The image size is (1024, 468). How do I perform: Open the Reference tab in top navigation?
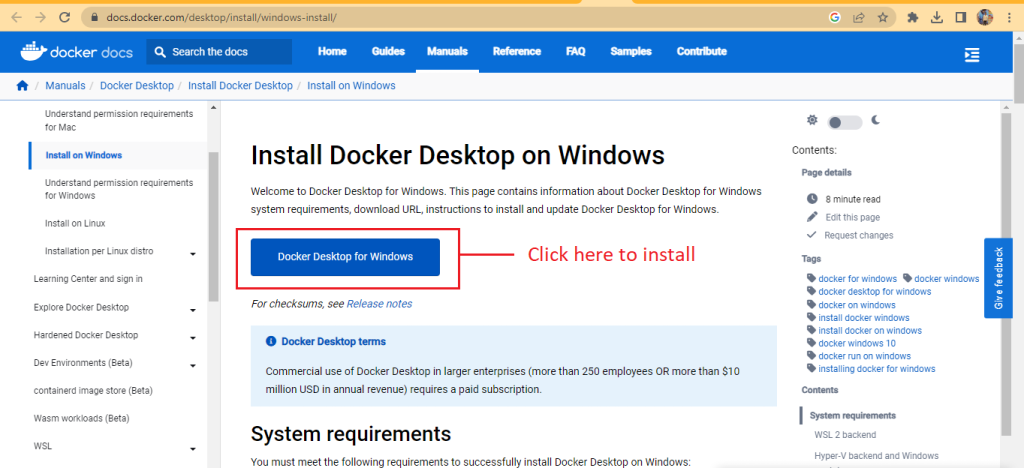tap(517, 52)
